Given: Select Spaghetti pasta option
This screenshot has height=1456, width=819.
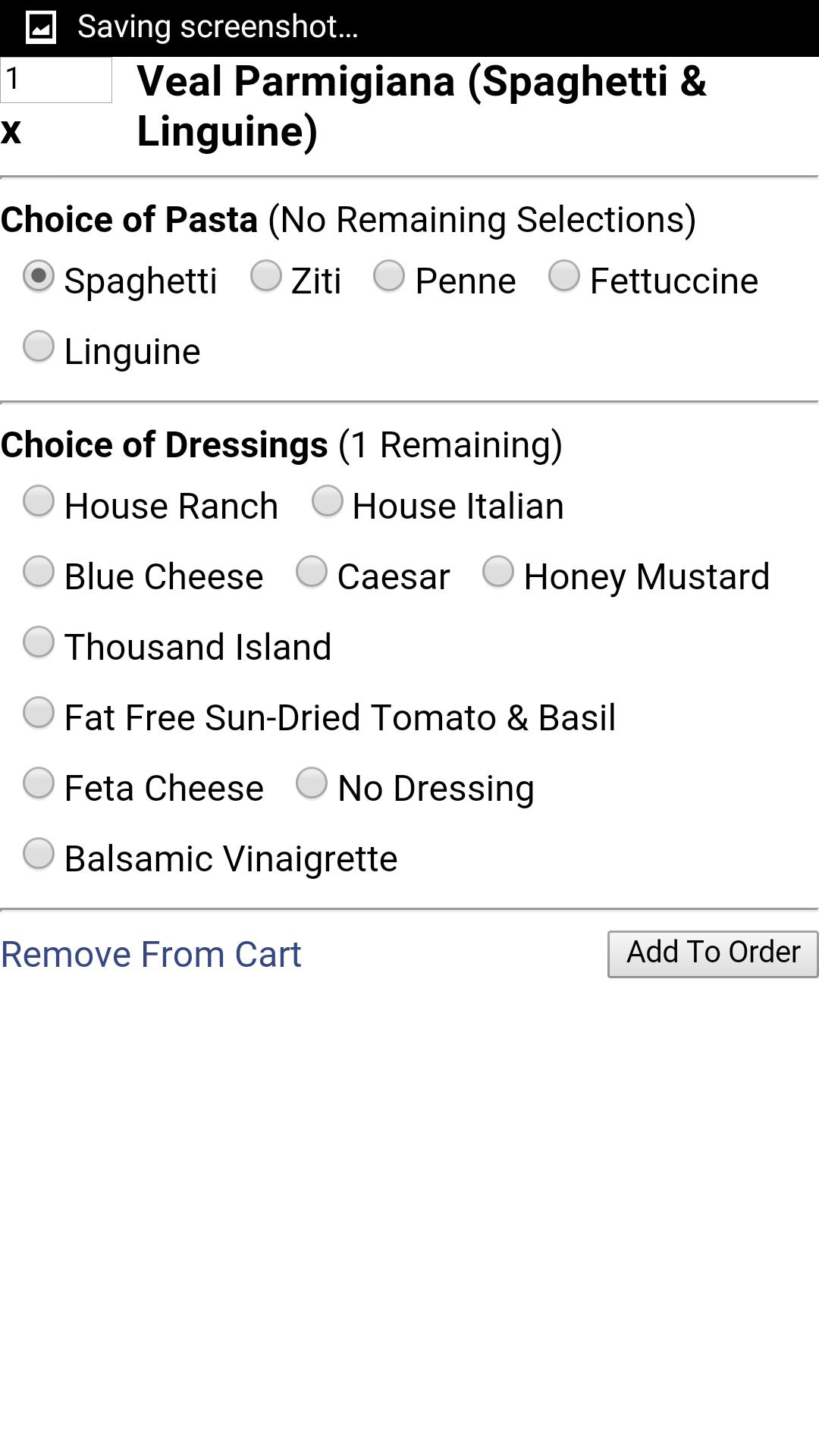Looking at the screenshot, I should click(x=39, y=276).
